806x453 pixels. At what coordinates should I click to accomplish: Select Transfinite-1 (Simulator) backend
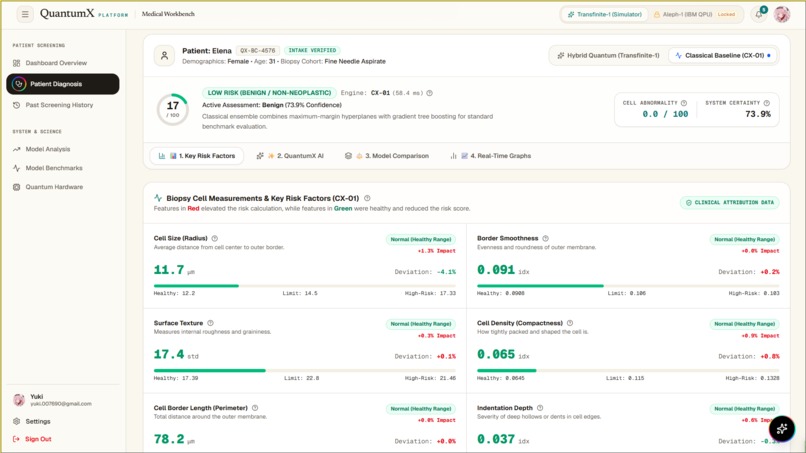click(604, 14)
